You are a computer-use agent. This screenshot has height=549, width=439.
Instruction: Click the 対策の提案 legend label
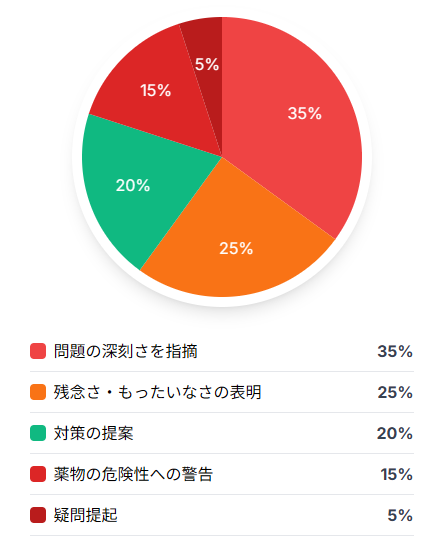click(x=93, y=433)
